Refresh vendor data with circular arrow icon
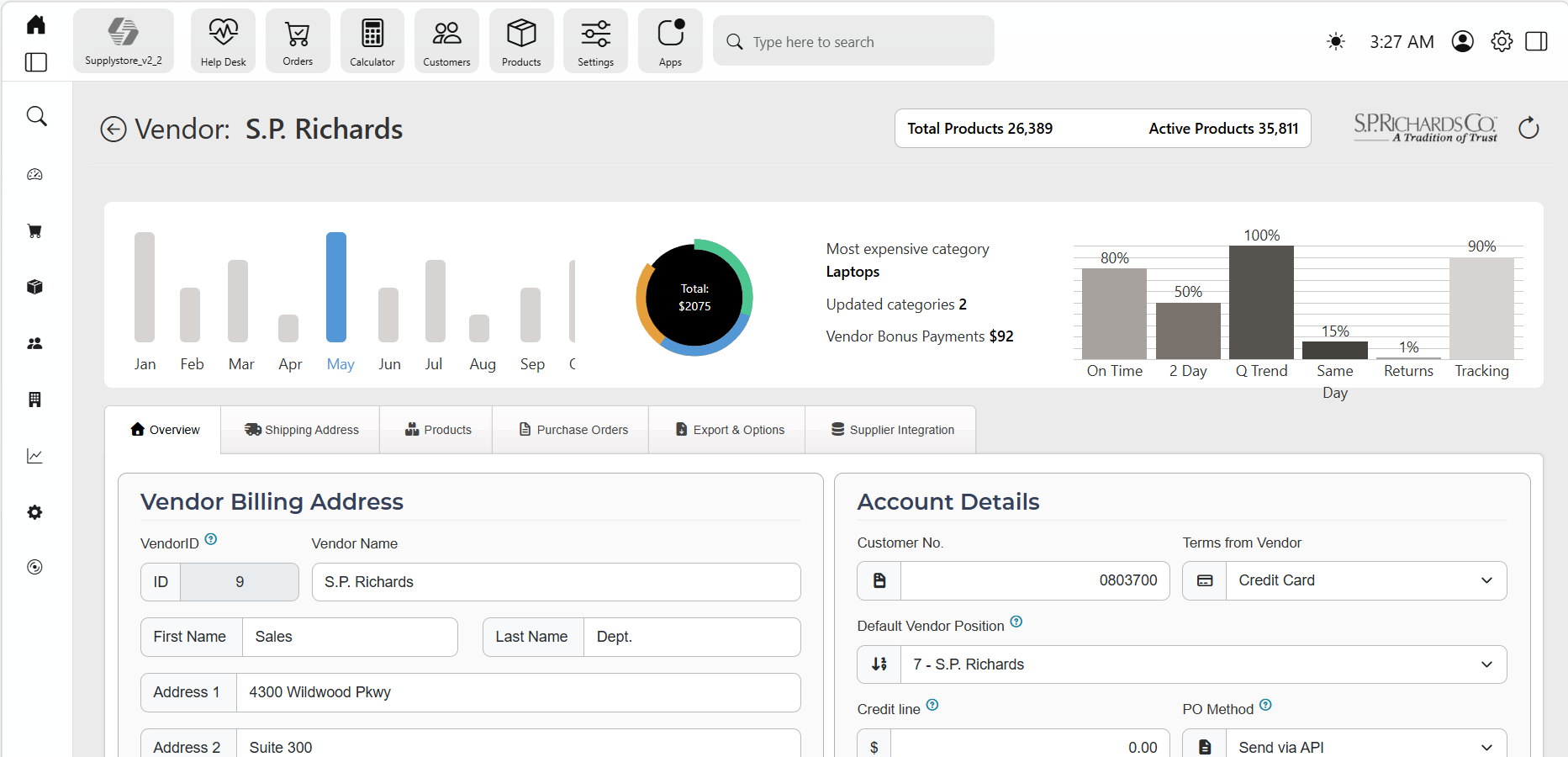Viewport: 1568px width, 757px height. point(1528,128)
